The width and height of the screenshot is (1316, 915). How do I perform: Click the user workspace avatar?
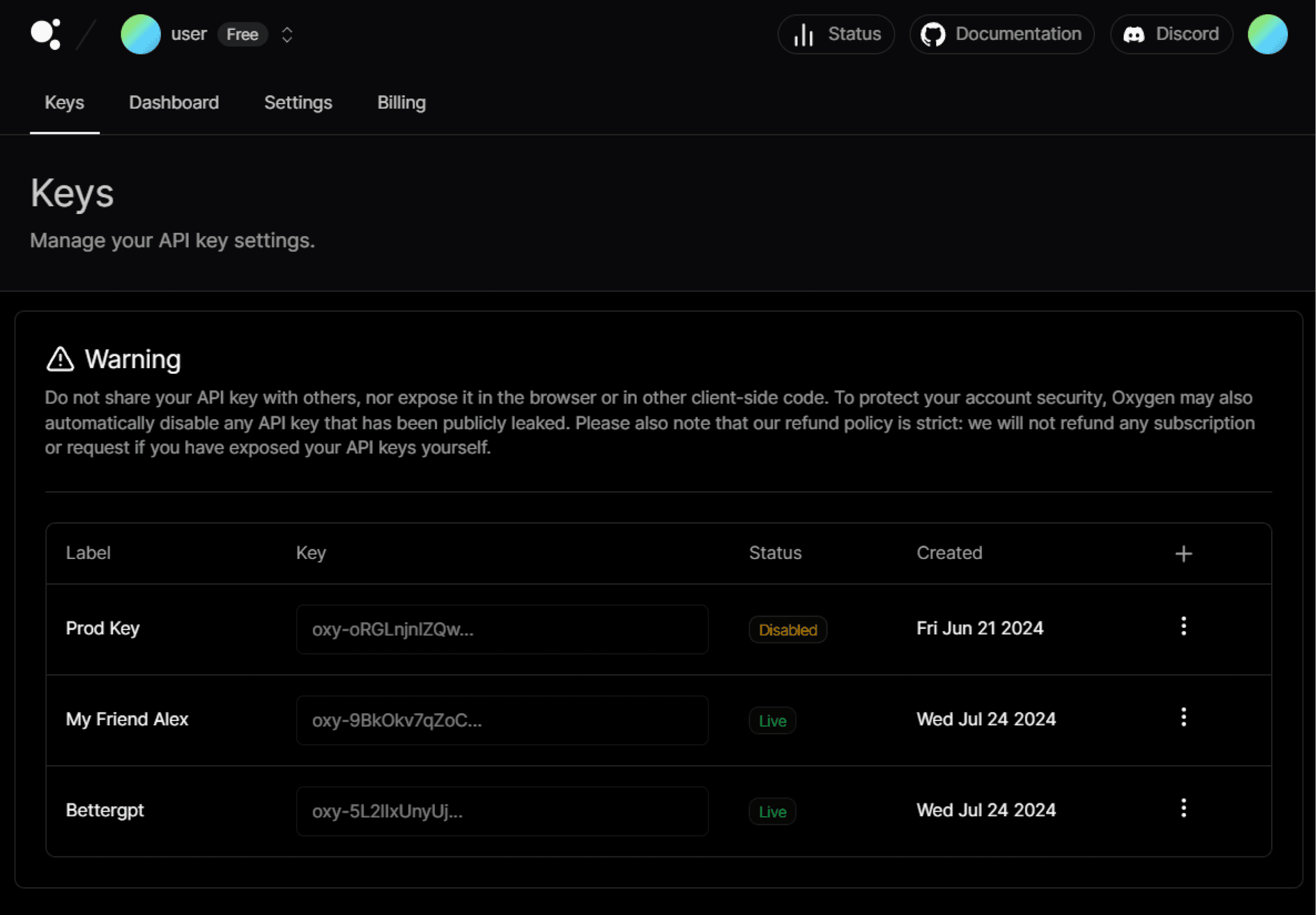[x=141, y=34]
